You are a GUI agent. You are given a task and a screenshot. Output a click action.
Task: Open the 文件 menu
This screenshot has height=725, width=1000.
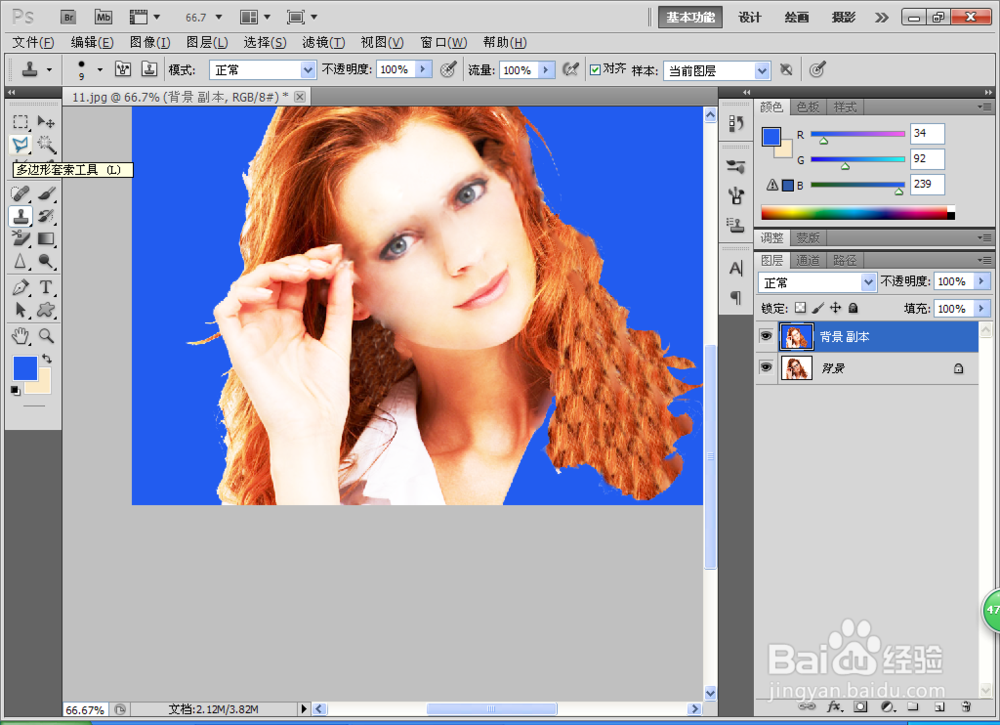pyautogui.click(x=33, y=42)
